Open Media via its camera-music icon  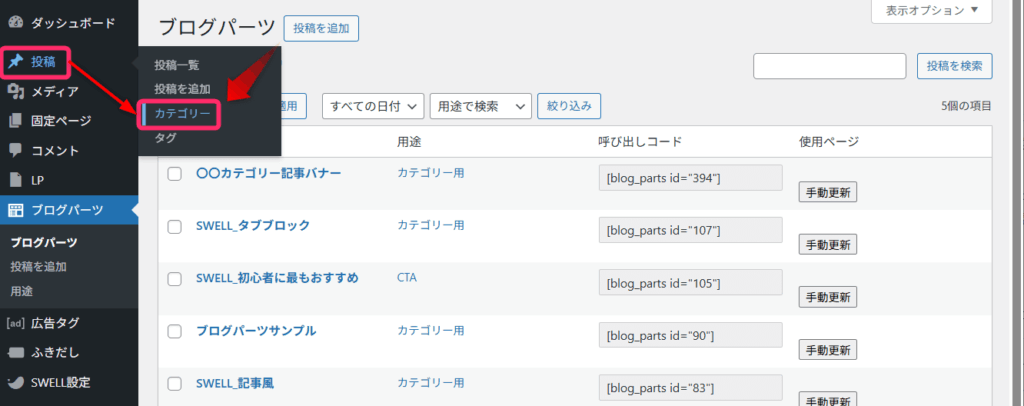point(16,92)
